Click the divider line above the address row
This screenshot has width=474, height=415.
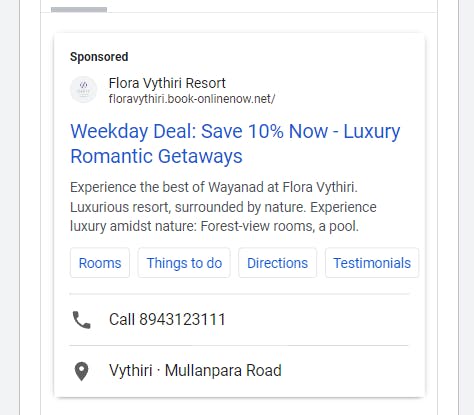pos(239,346)
